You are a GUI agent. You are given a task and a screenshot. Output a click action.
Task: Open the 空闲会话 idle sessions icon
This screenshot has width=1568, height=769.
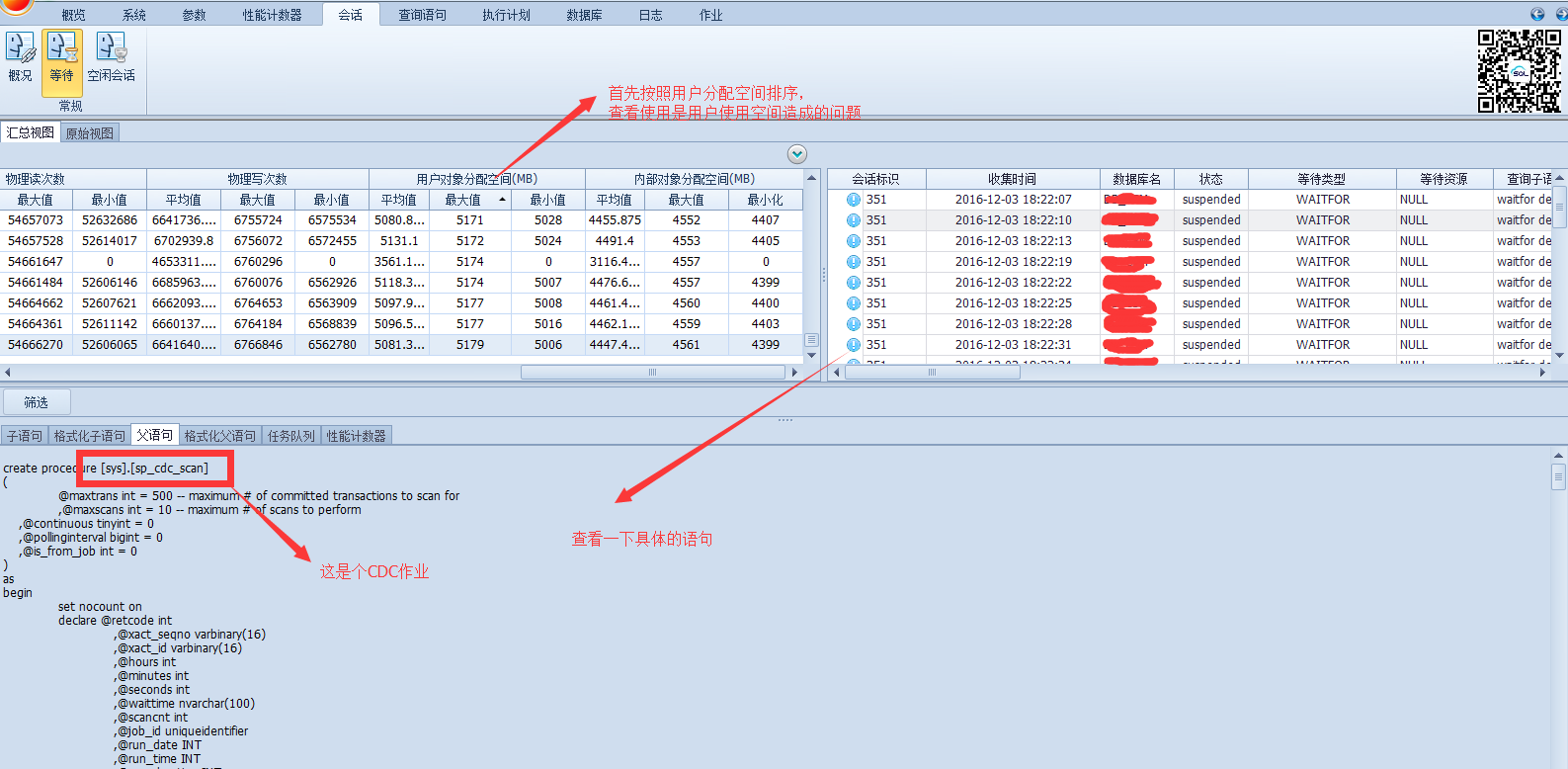[x=111, y=57]
